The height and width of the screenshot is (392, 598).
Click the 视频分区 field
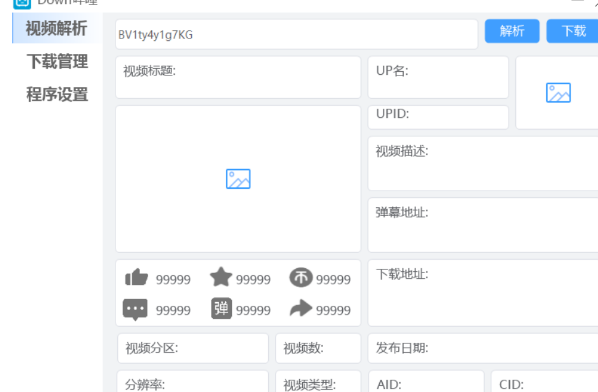193,349
